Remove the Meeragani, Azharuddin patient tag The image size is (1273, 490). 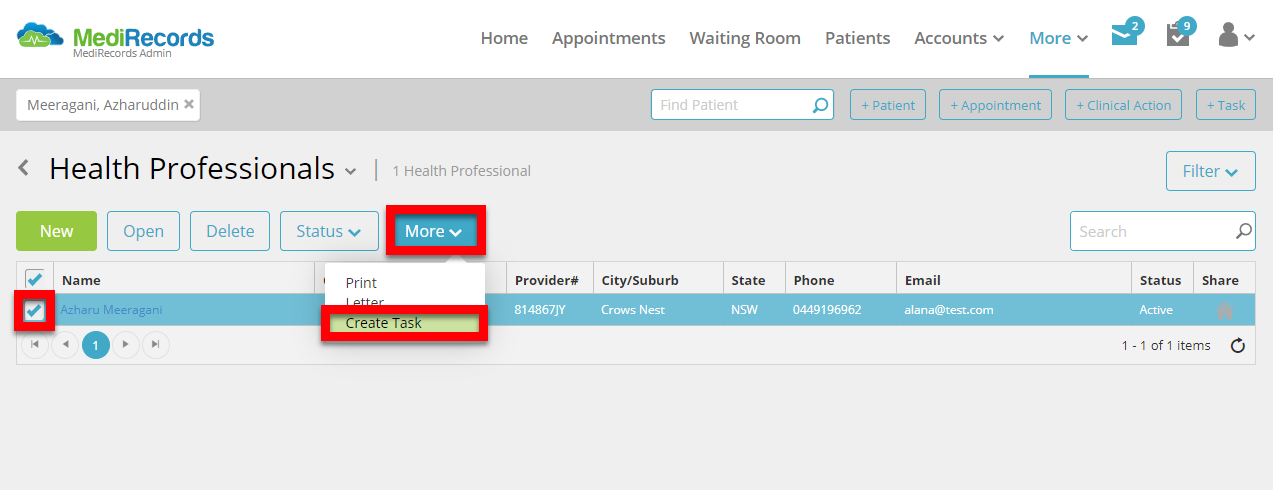(189, 104)
